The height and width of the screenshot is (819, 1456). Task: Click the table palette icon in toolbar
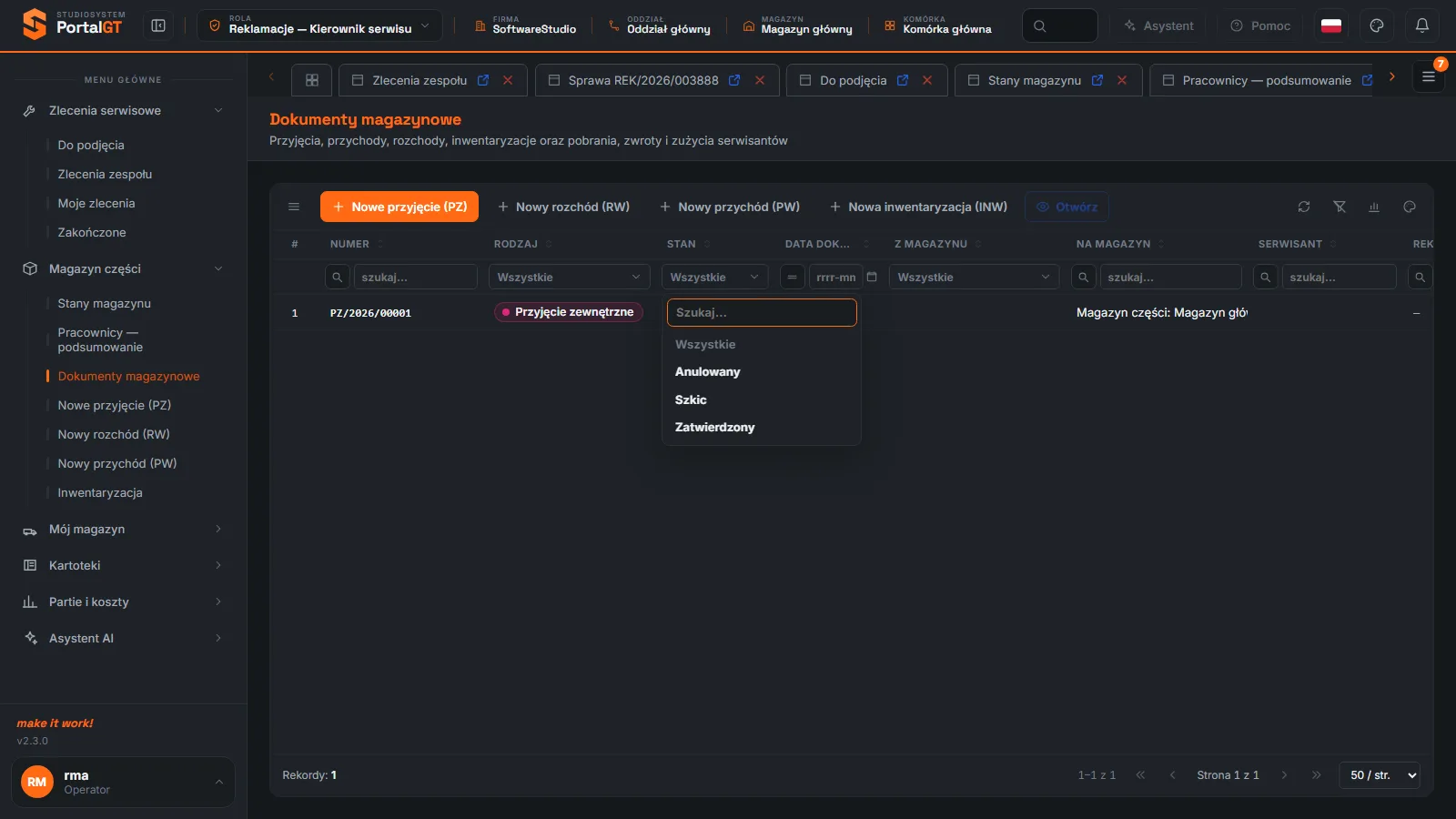[x=1410, y=207]
